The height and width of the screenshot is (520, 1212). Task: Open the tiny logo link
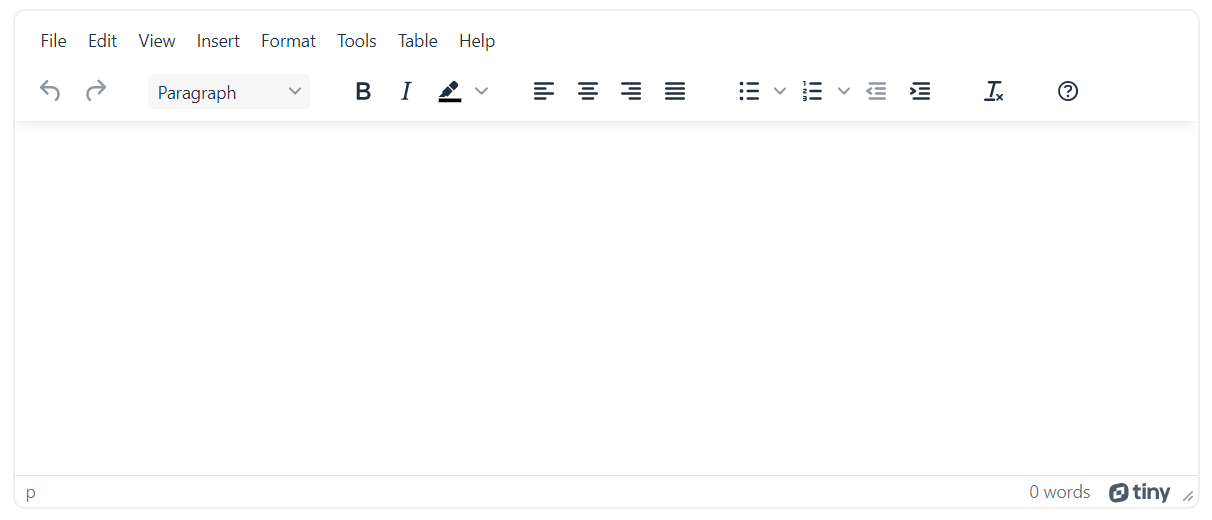coord(1139,492)
